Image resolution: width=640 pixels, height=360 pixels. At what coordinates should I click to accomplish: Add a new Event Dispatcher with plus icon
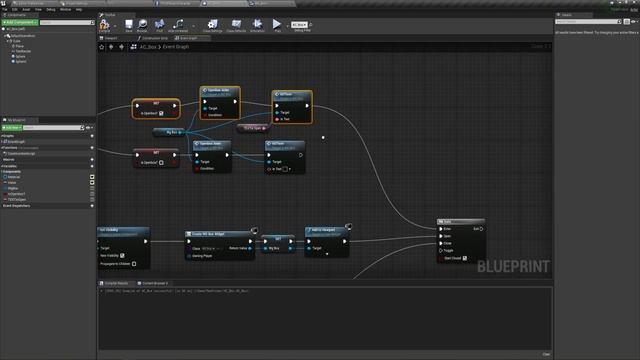(92, 206)
